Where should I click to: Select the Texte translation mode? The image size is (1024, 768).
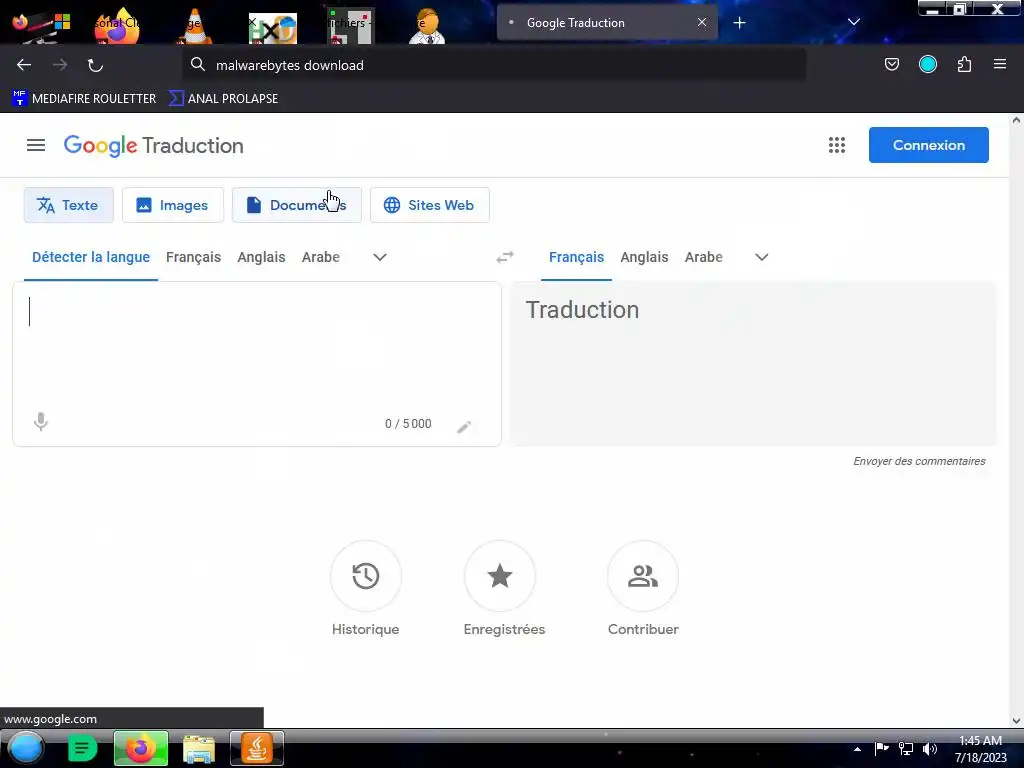69,205
